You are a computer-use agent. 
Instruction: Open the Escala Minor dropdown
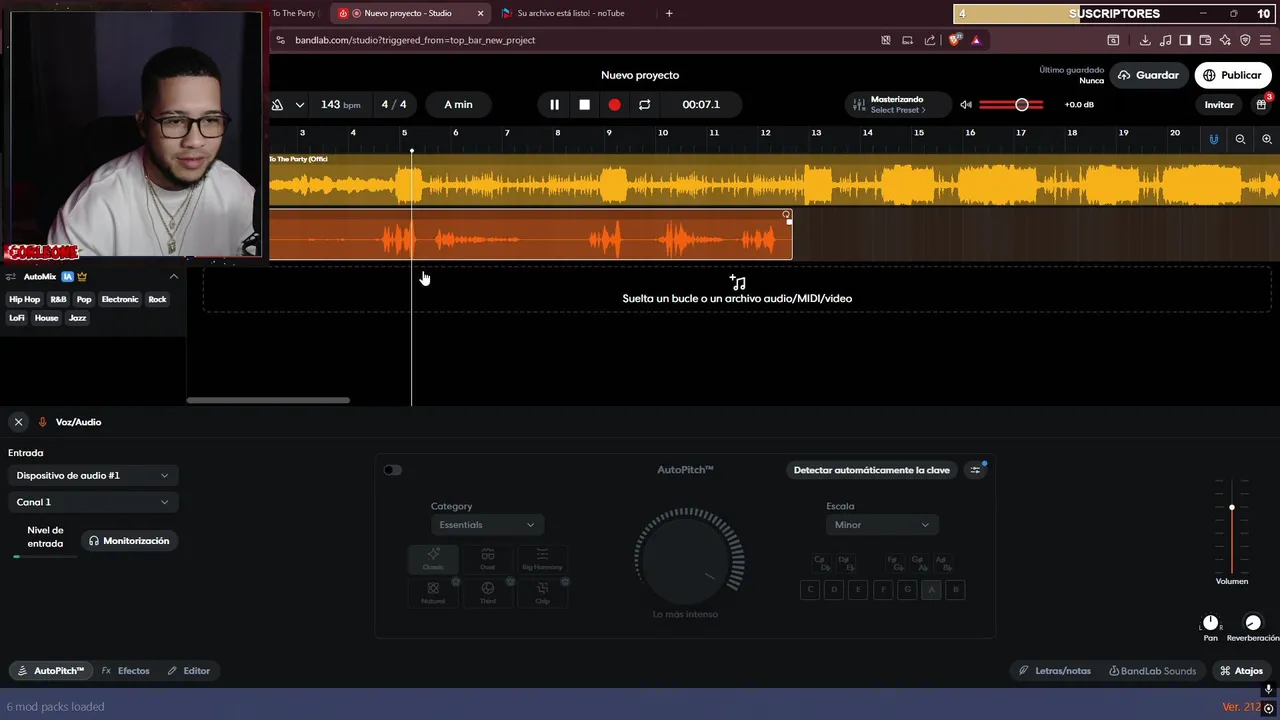pos(881,525)
